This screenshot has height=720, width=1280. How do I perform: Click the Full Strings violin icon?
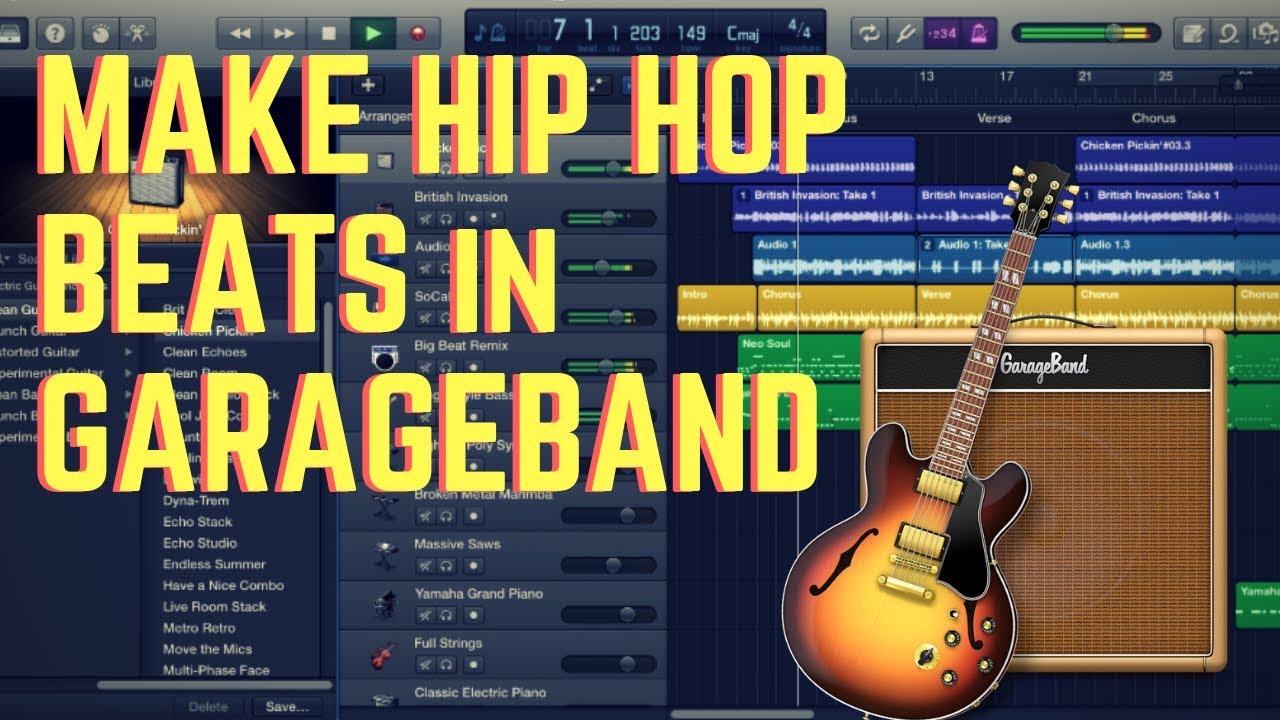point(383,655)
